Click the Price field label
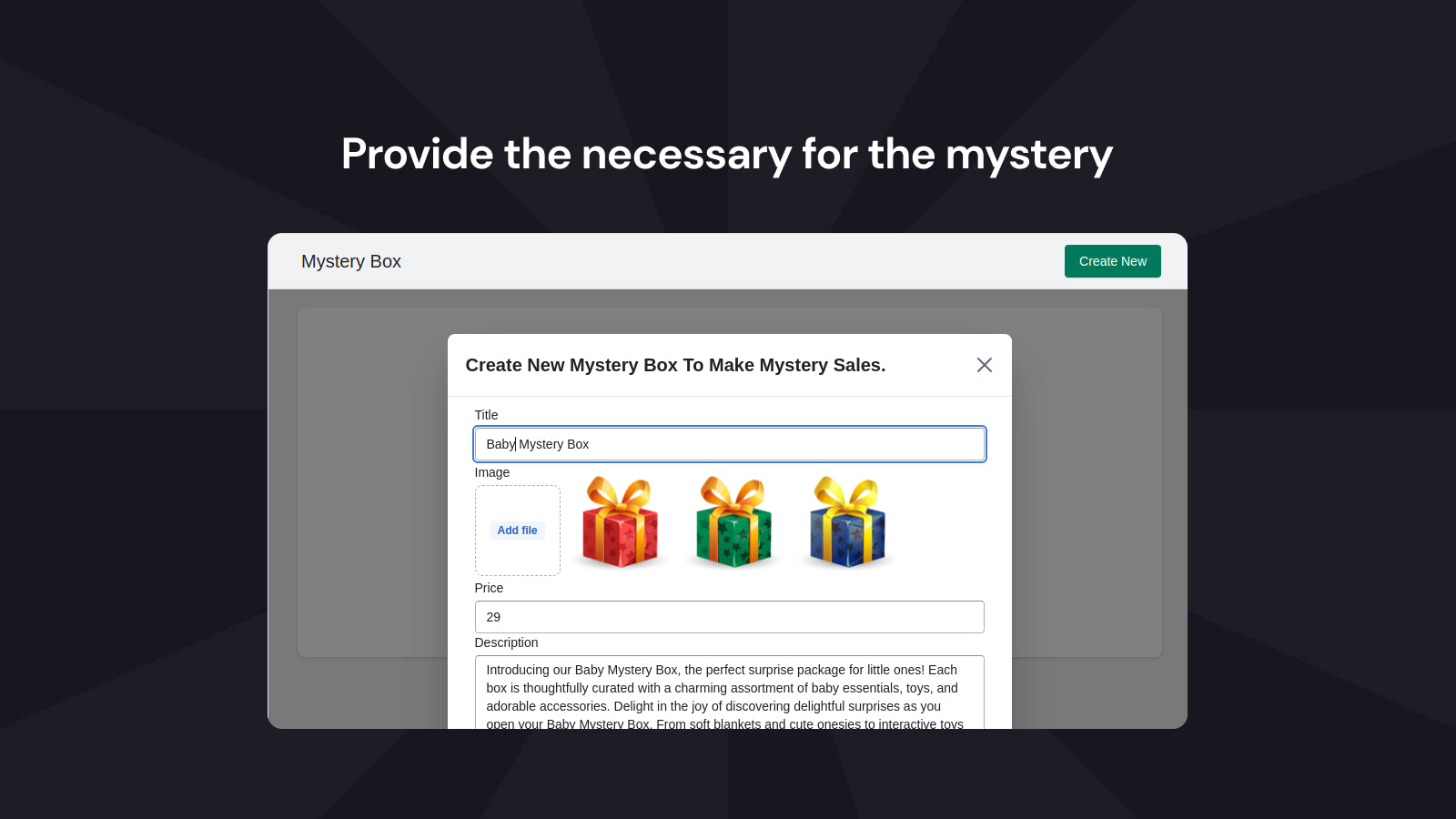 [x=489, y=588]
